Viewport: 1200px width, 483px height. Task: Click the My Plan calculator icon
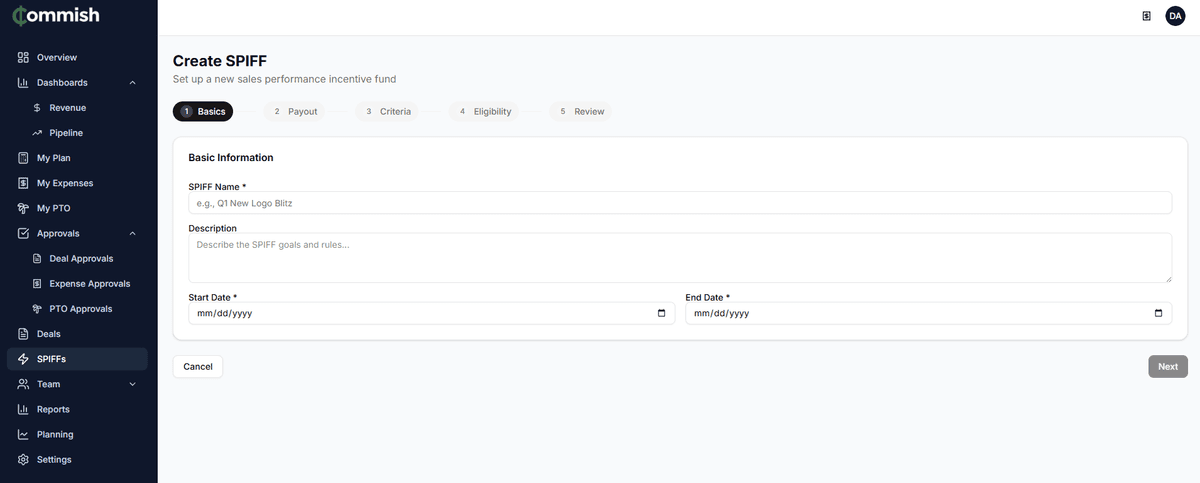(23, 158)
